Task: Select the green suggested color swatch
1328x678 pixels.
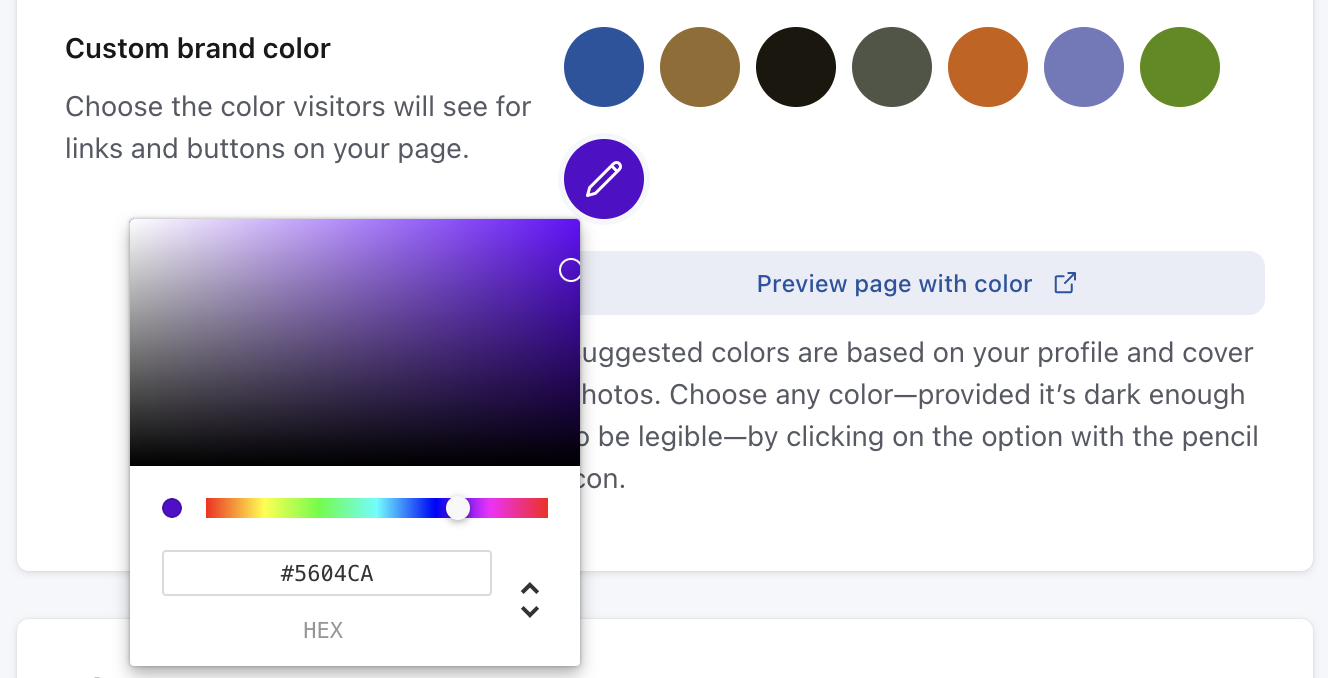Action: (x=1180, y=67)
